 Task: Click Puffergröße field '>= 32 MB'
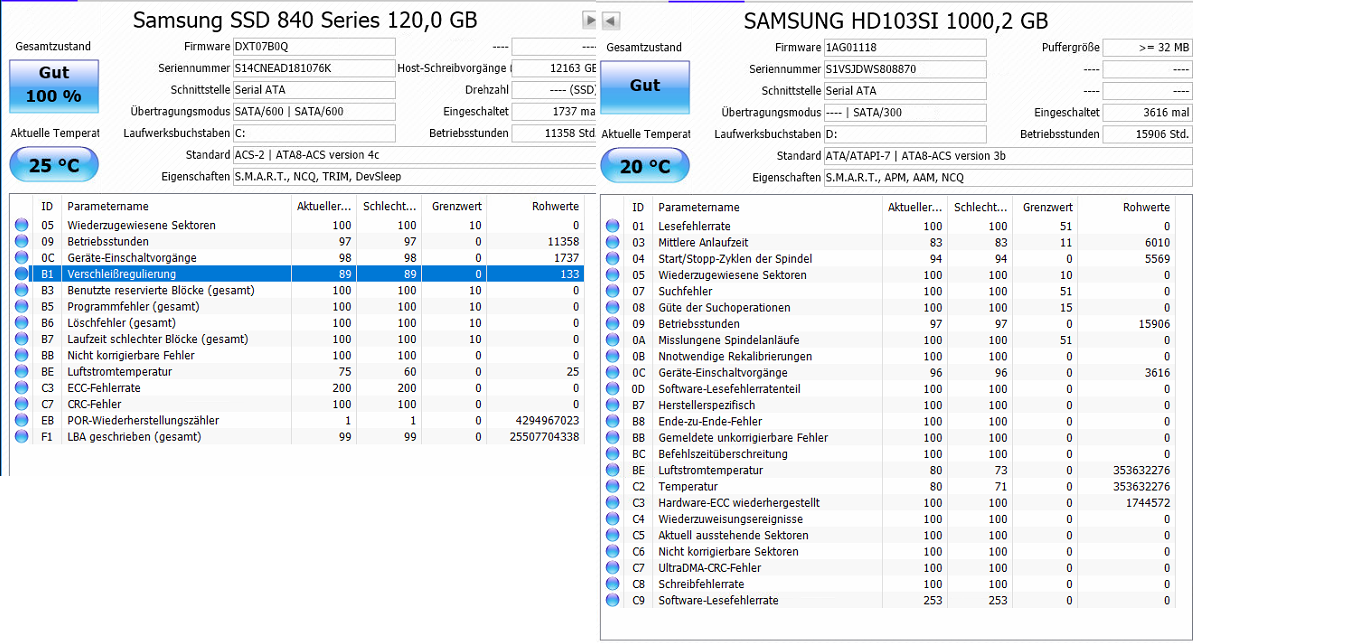tap(1150, 48)
